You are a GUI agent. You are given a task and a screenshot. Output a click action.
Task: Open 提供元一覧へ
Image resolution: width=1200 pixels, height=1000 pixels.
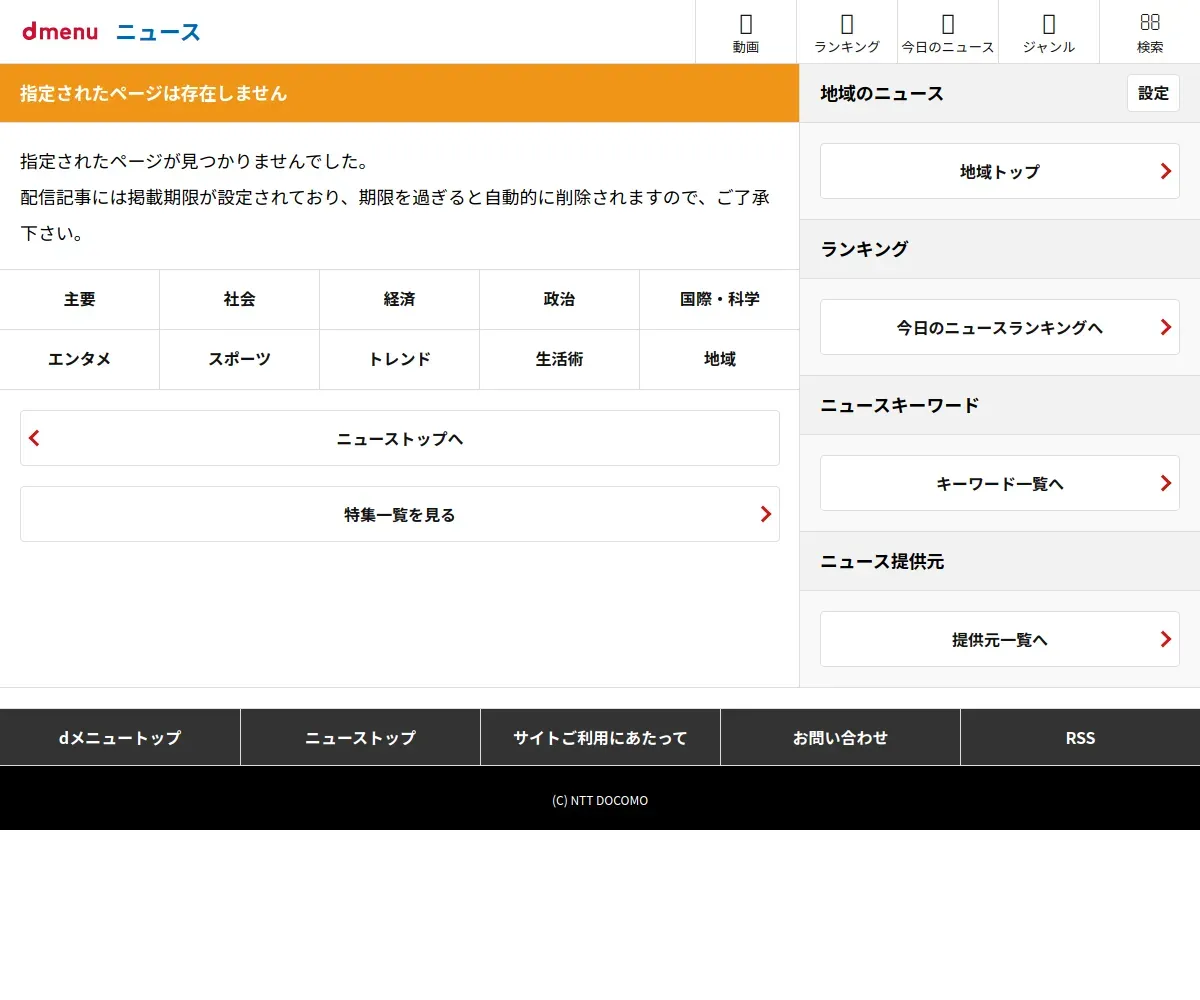1000,639
